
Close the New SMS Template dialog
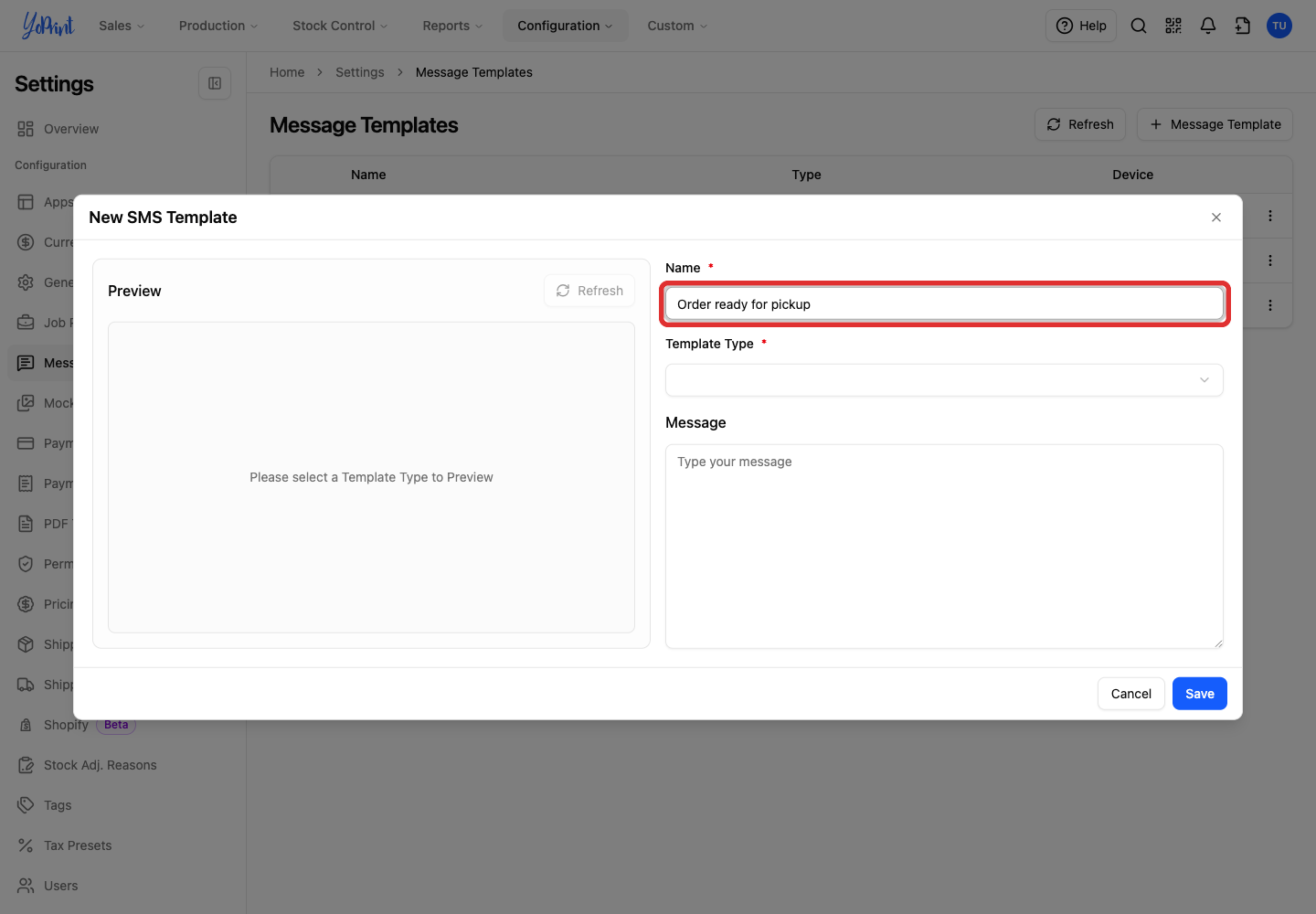point(1216,218)
